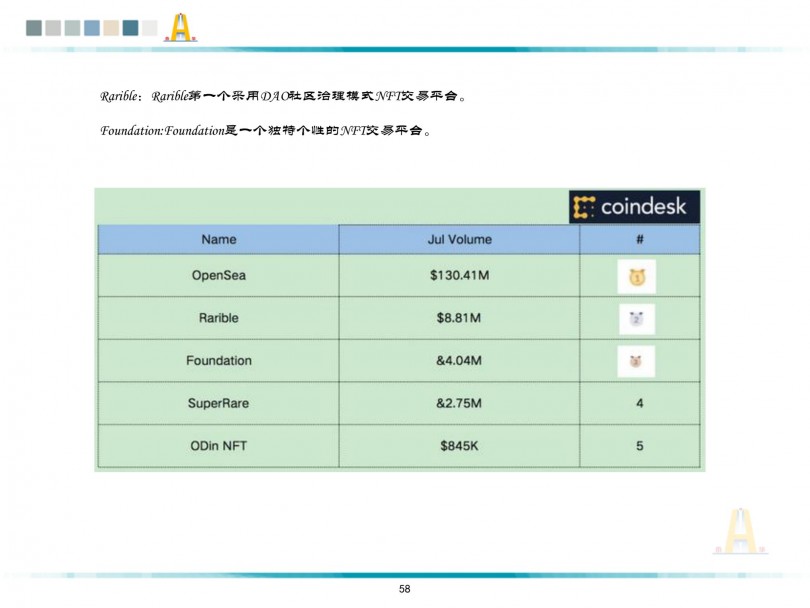
Task: Click the &4.04M volume value
Action: 459,361
